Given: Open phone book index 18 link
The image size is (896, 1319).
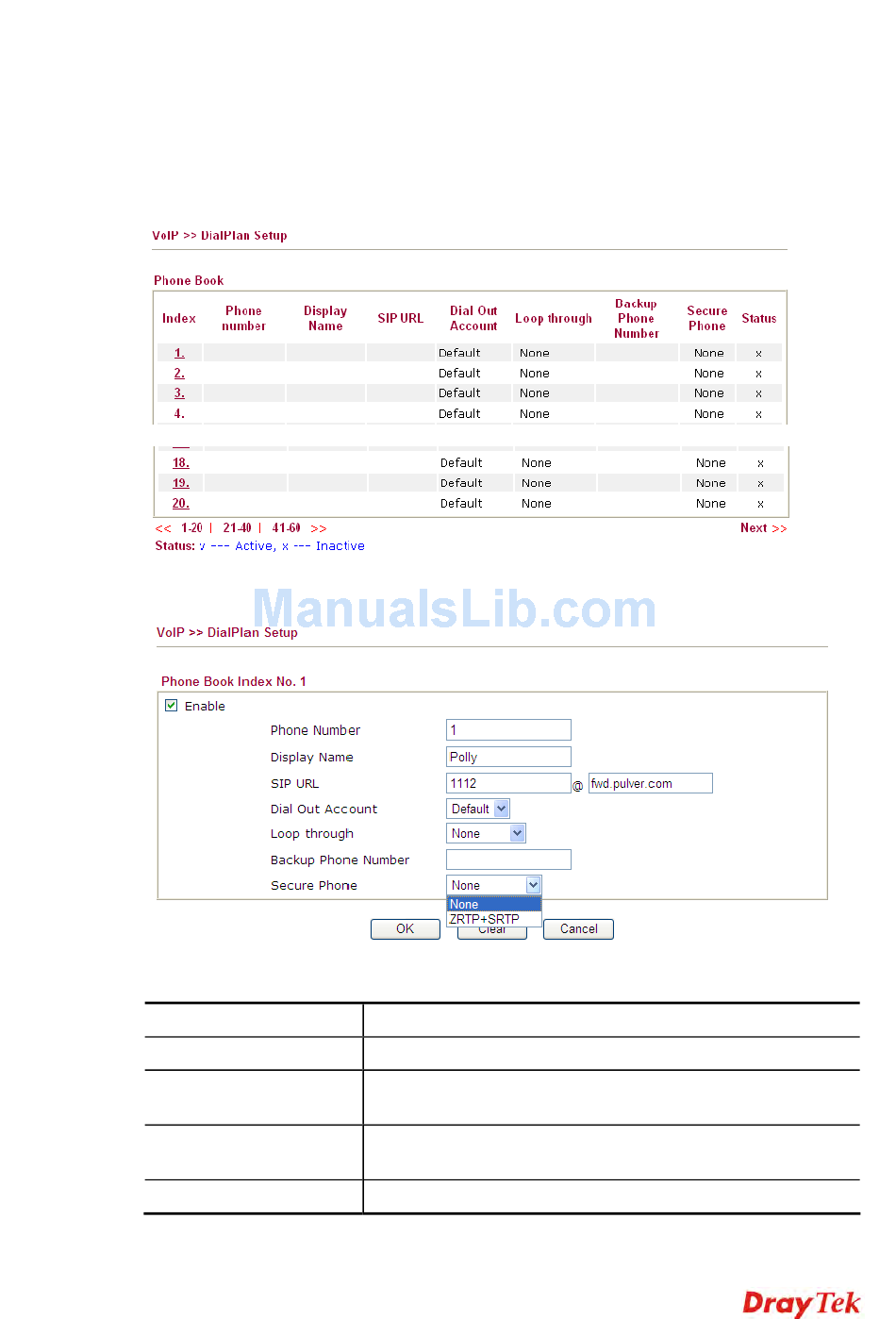Looking at the screenshot, I should point(181,463).
